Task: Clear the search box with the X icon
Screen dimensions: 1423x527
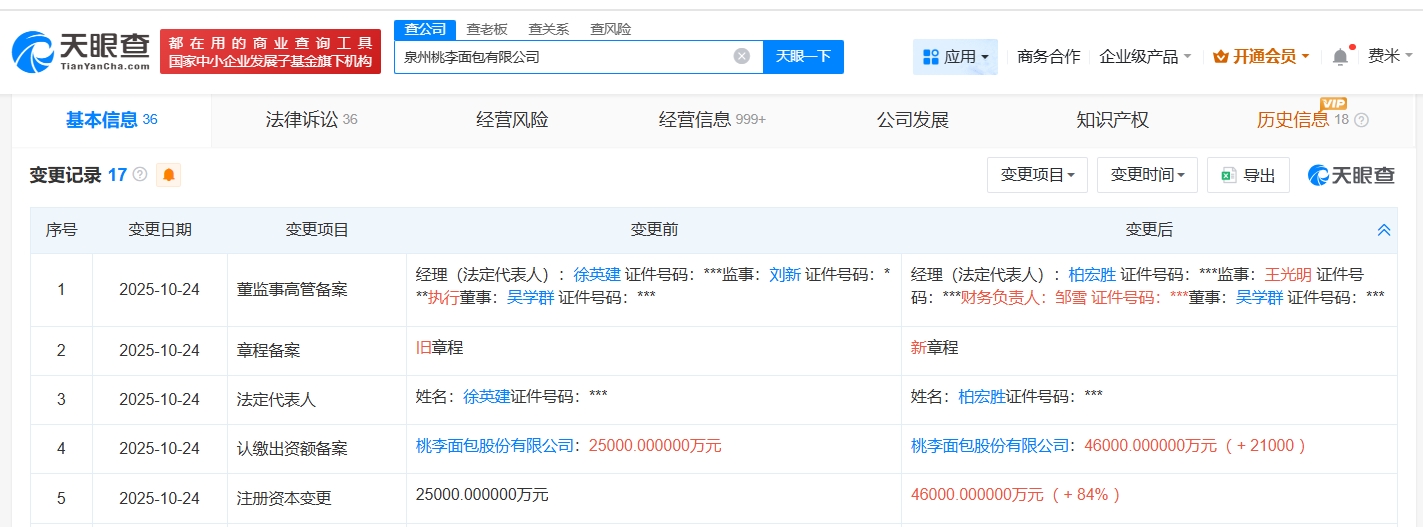Action: click(x=742, y=56)
